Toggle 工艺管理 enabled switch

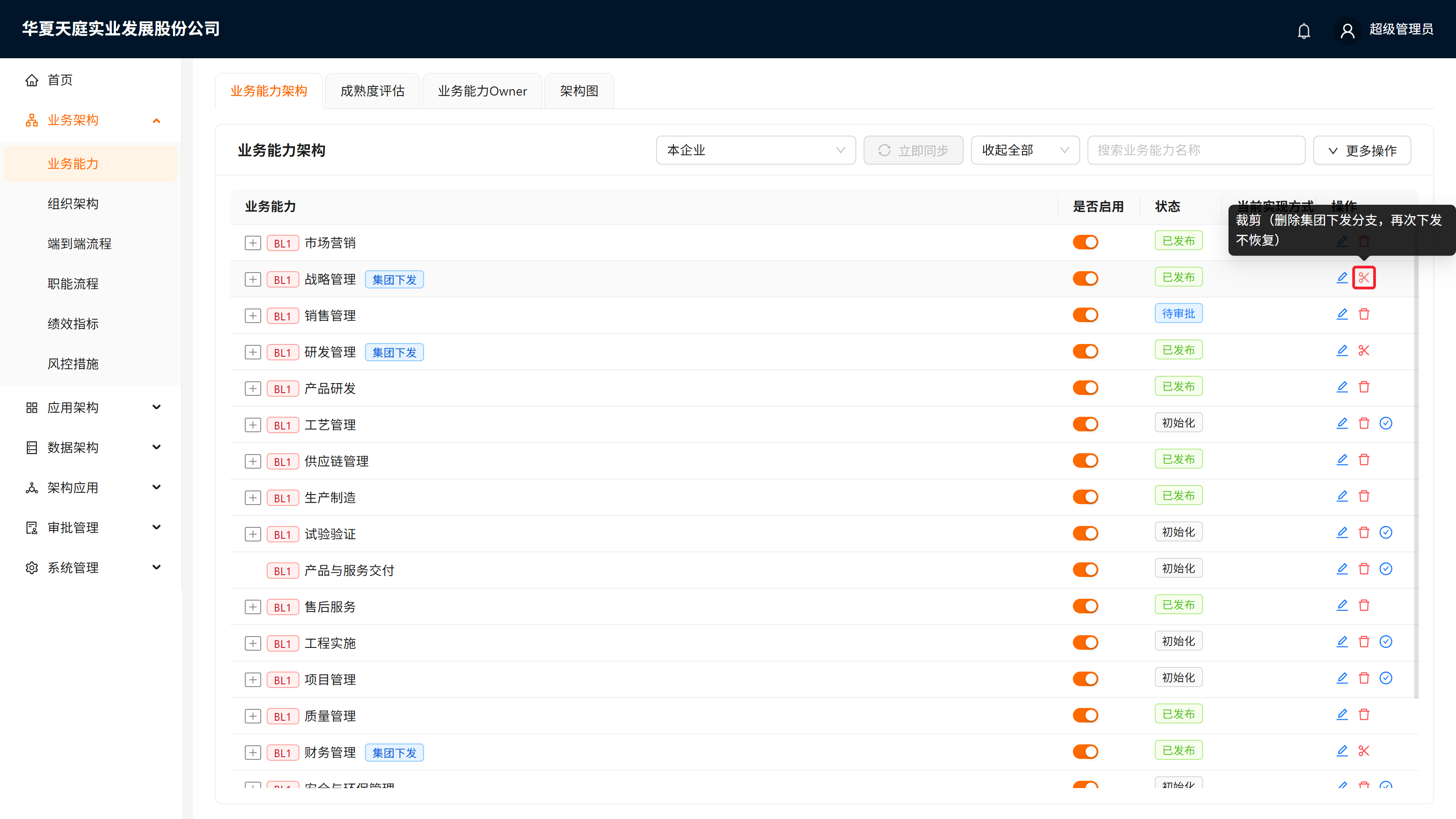click(x=1085, y=424)
